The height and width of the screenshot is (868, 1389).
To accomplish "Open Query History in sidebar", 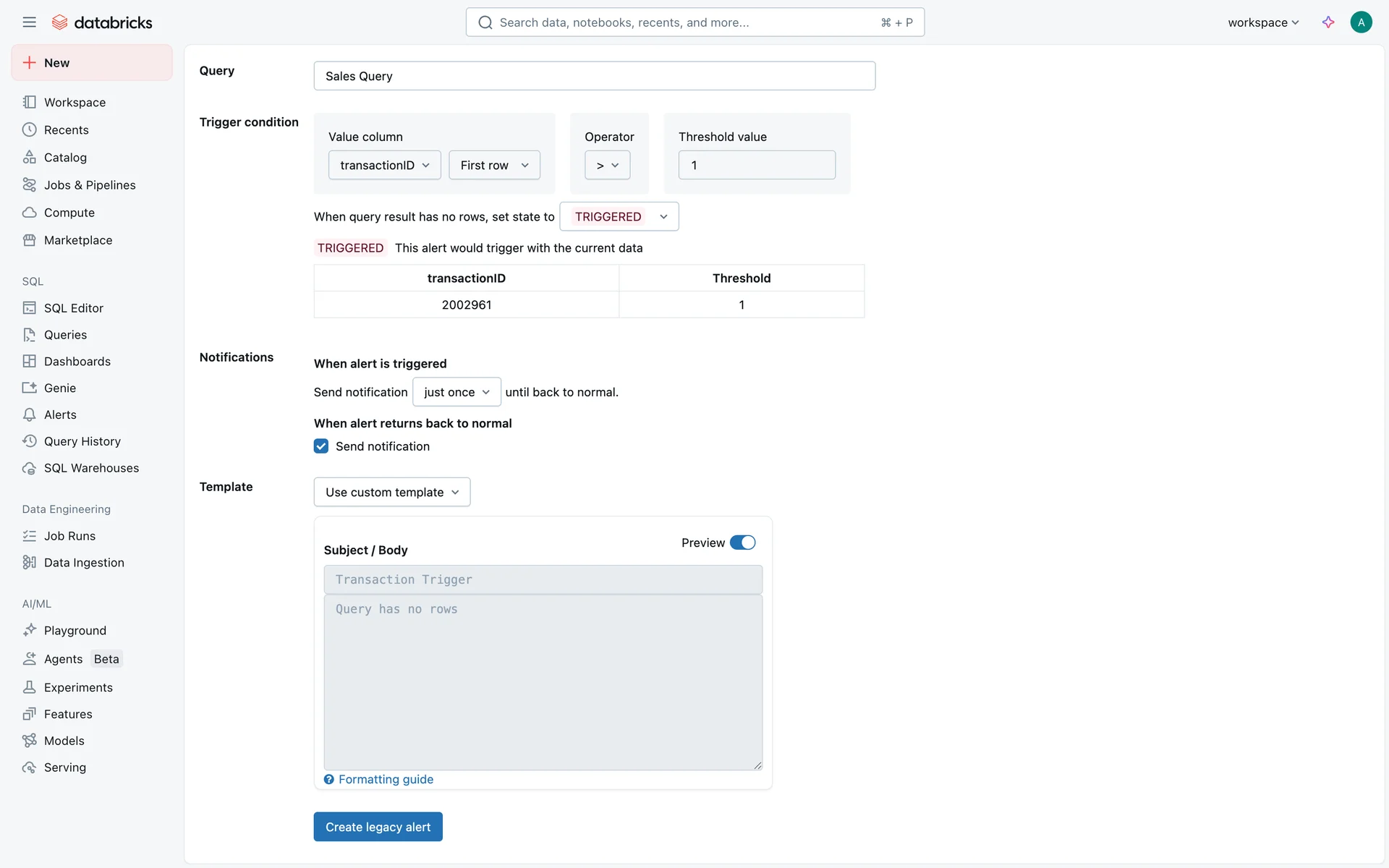I will click(x=82, y=441).
